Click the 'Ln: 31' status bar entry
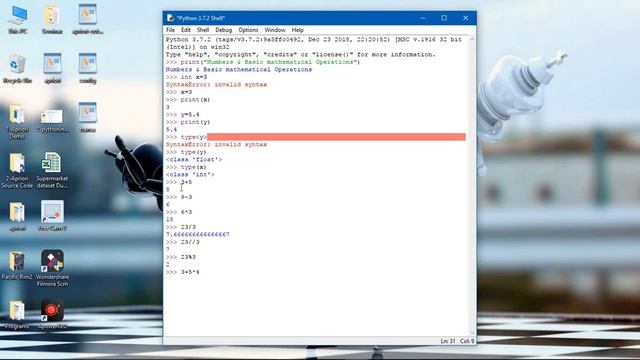The image size is (640, 360). pyautogui.click(x=447, y=341)
